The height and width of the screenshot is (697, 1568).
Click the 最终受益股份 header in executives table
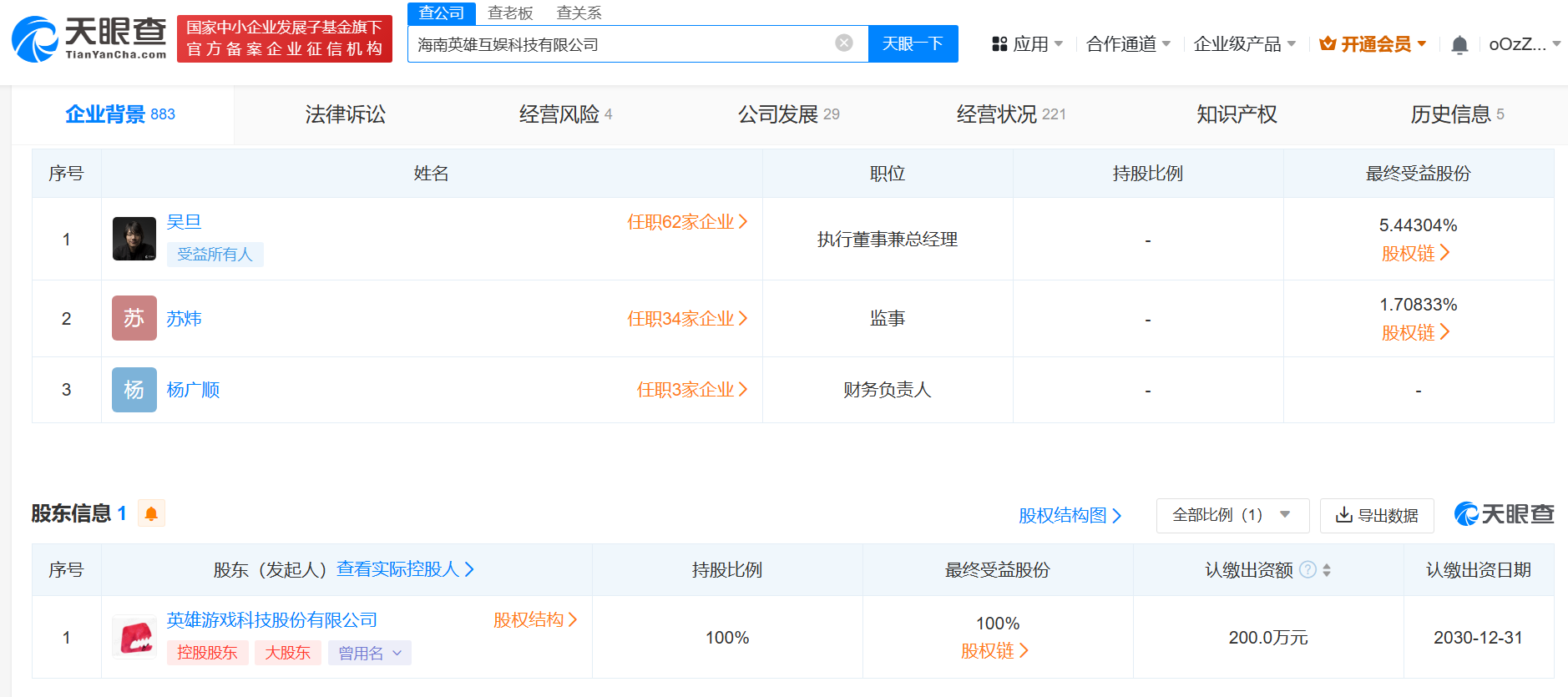tap(1419, 174)
